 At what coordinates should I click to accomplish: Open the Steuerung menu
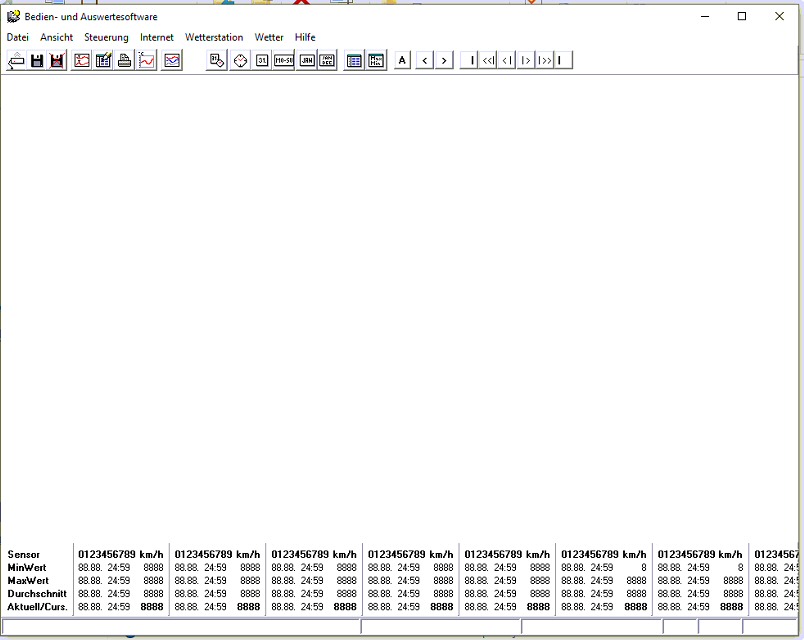(x=106, y=37)
